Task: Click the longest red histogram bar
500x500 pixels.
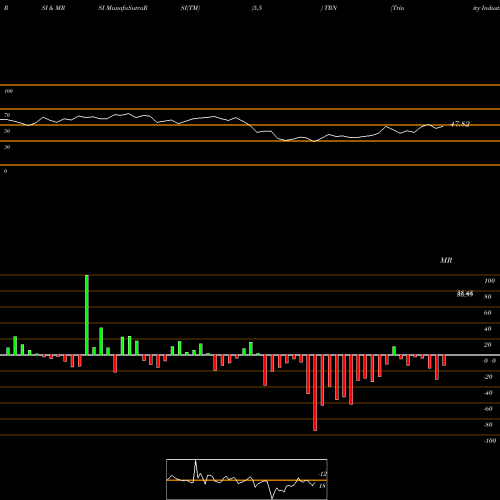Action: (315, 393)
